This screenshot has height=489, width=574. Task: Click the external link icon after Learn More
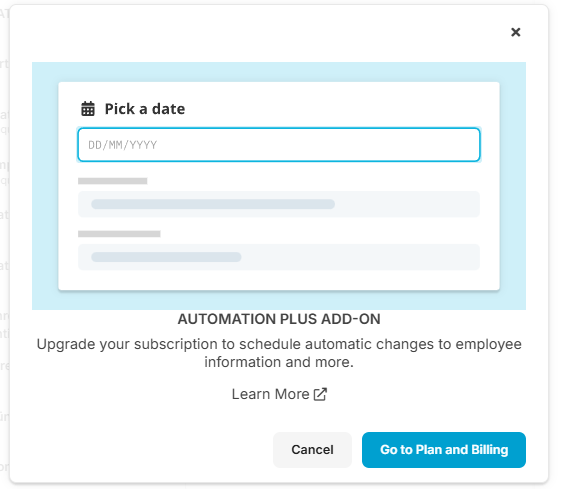tap(320, 394)
